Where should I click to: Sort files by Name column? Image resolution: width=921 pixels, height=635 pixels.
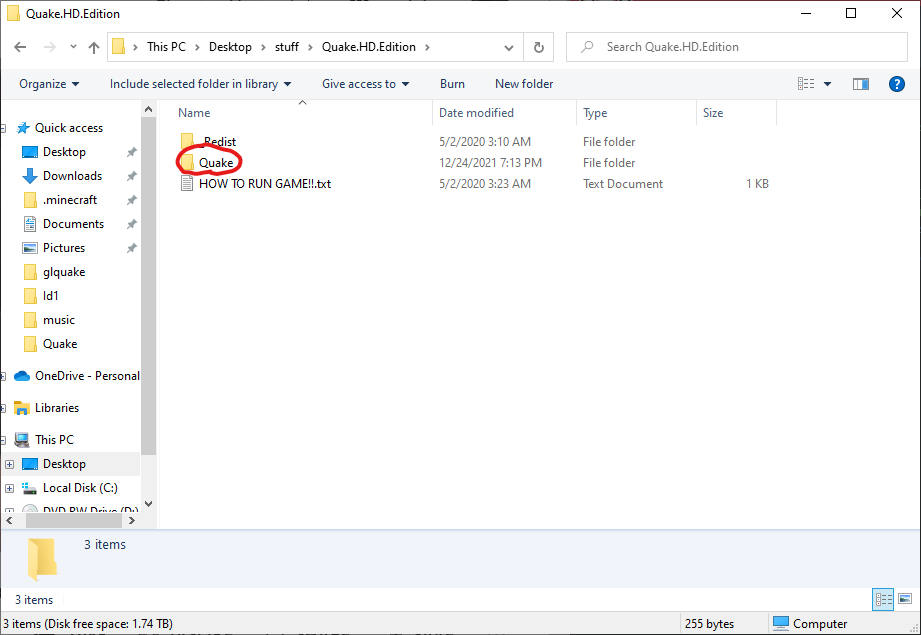coord(194,113)
